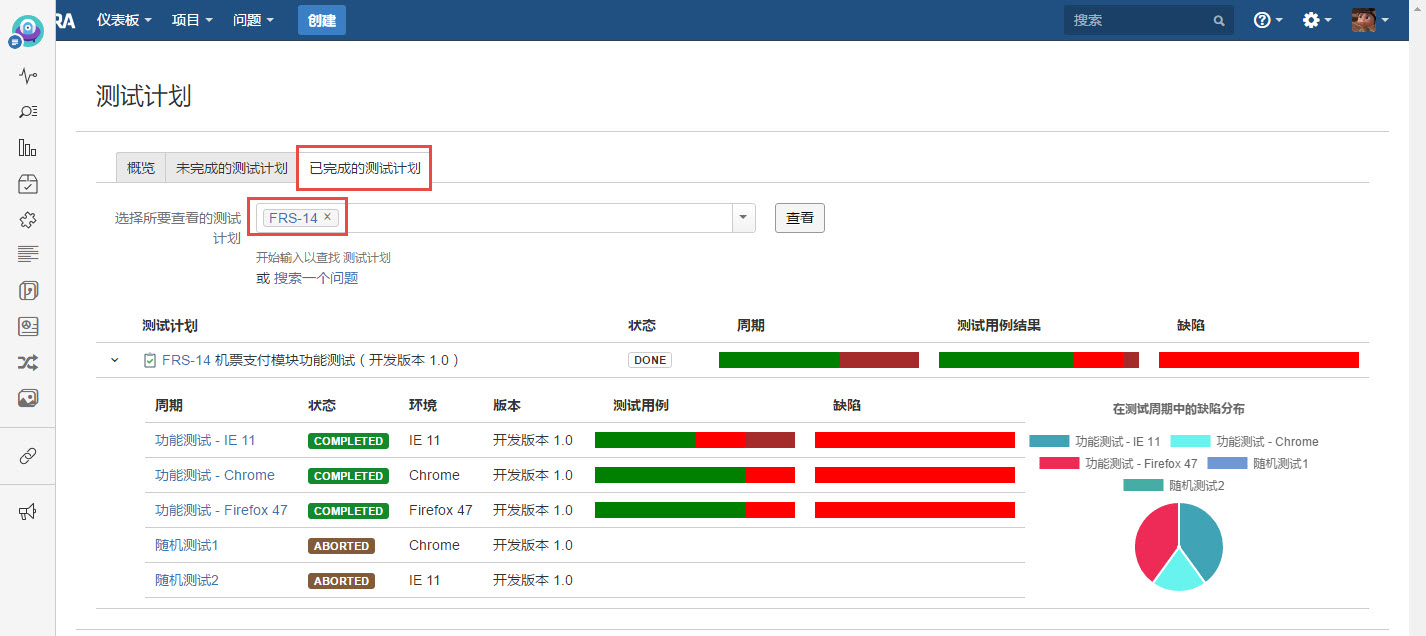Image resolution: width=1426 pixels, height=636 pixels.
Task: Switch to the 未完成的测试计划 tab
Action: [232, 168]
